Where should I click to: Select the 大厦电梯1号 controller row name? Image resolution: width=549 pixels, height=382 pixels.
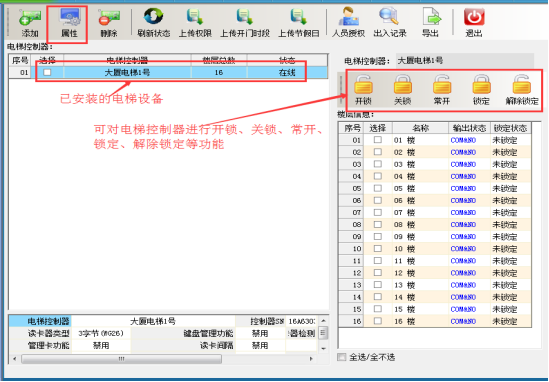pos(127,72)
